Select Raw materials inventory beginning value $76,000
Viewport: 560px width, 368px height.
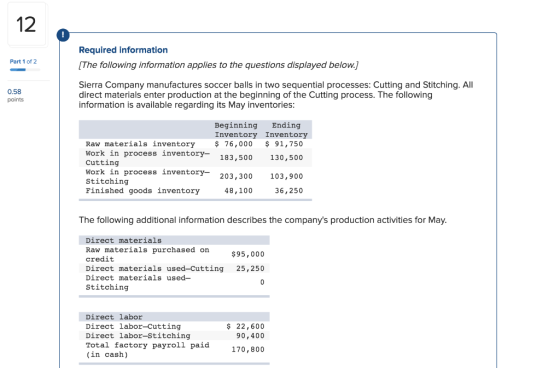click(234, 144)
